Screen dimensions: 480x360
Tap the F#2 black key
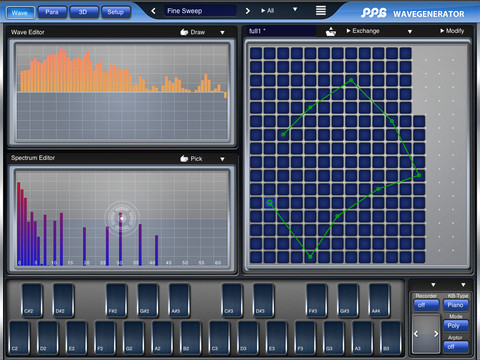pos(117,300)
